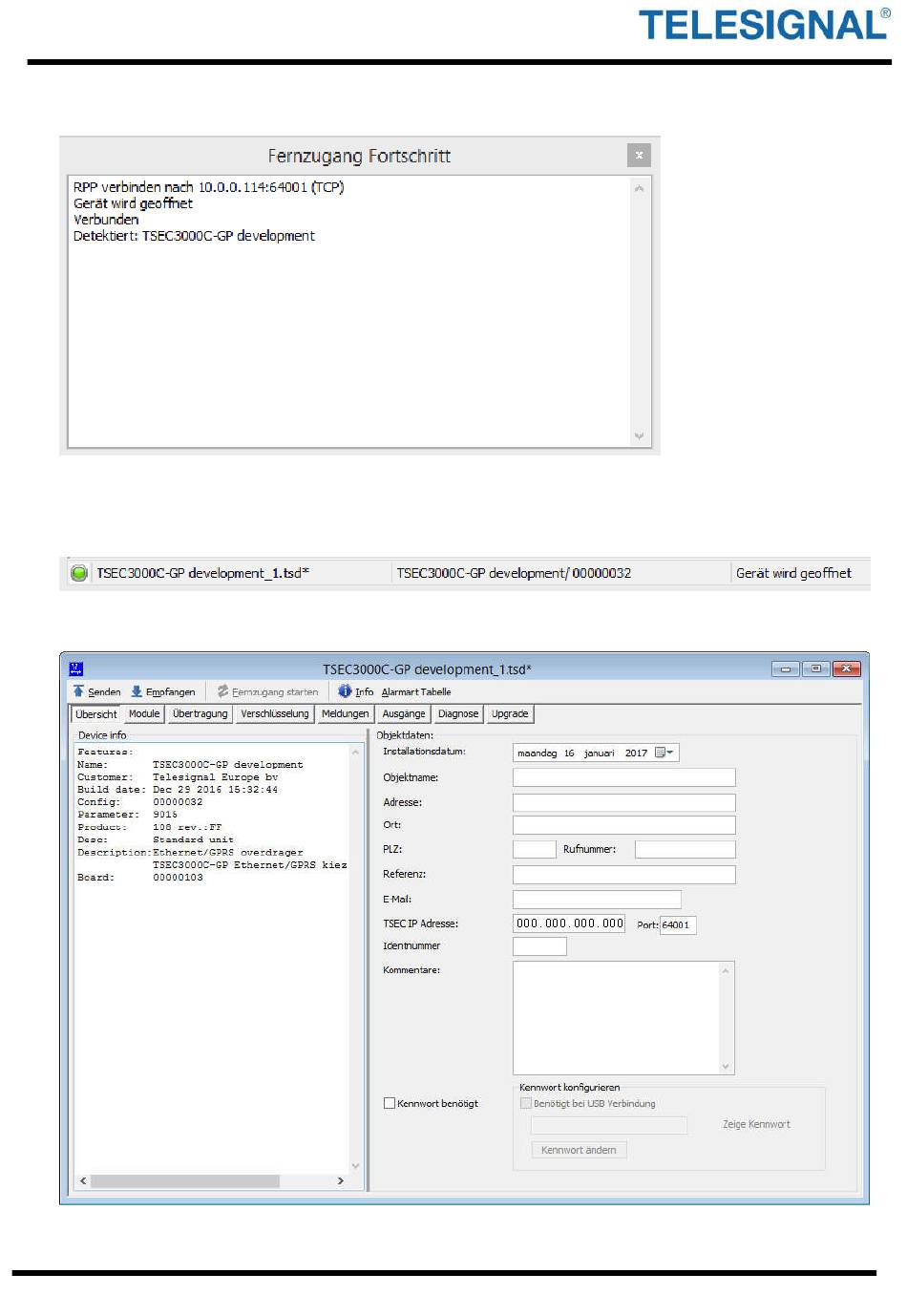Viewport: 907px width, 1316px height.
Task: Click the Identnummer field
Action: pos(539,946)
